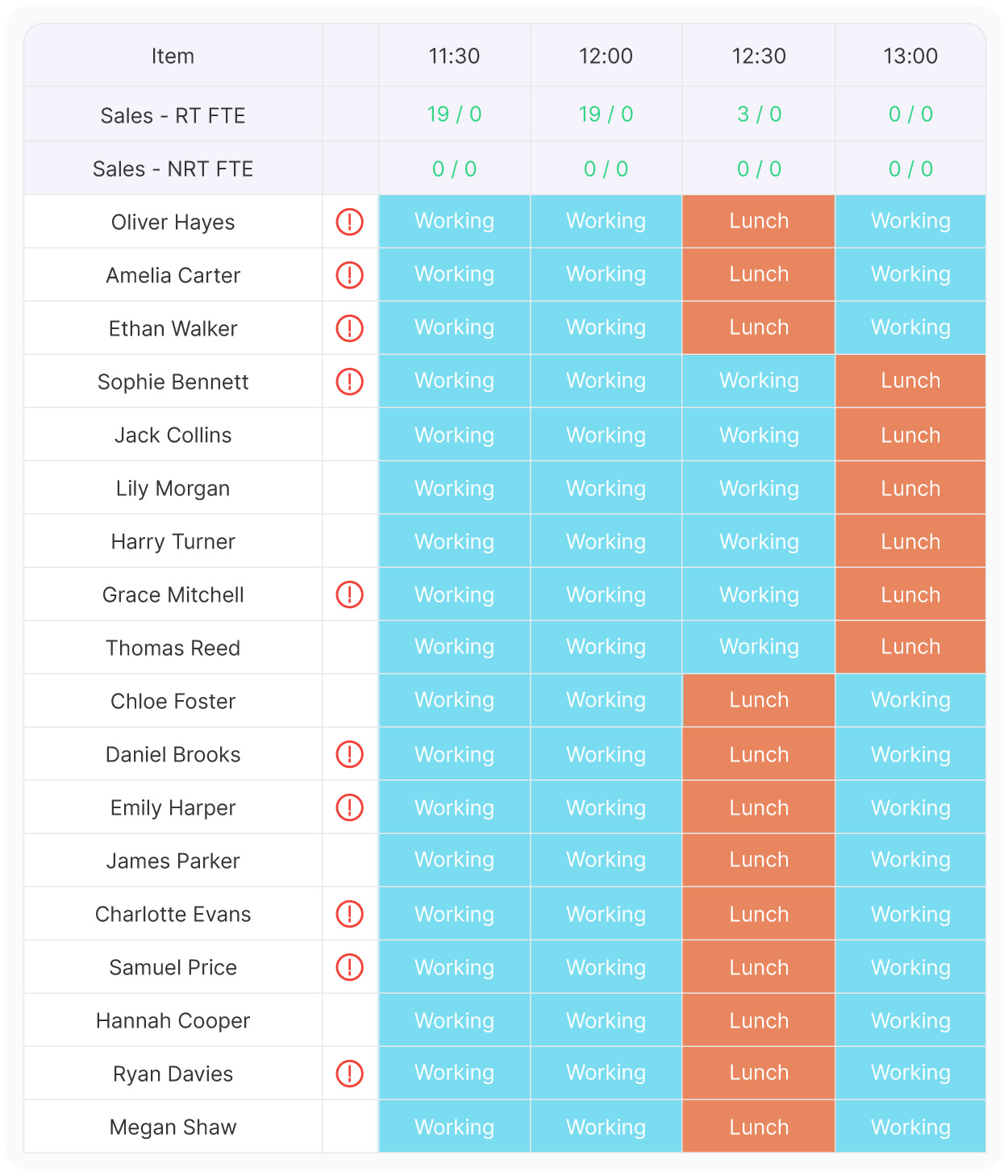Click the warning icon beside Daniel Brooks

coord(349,754)
